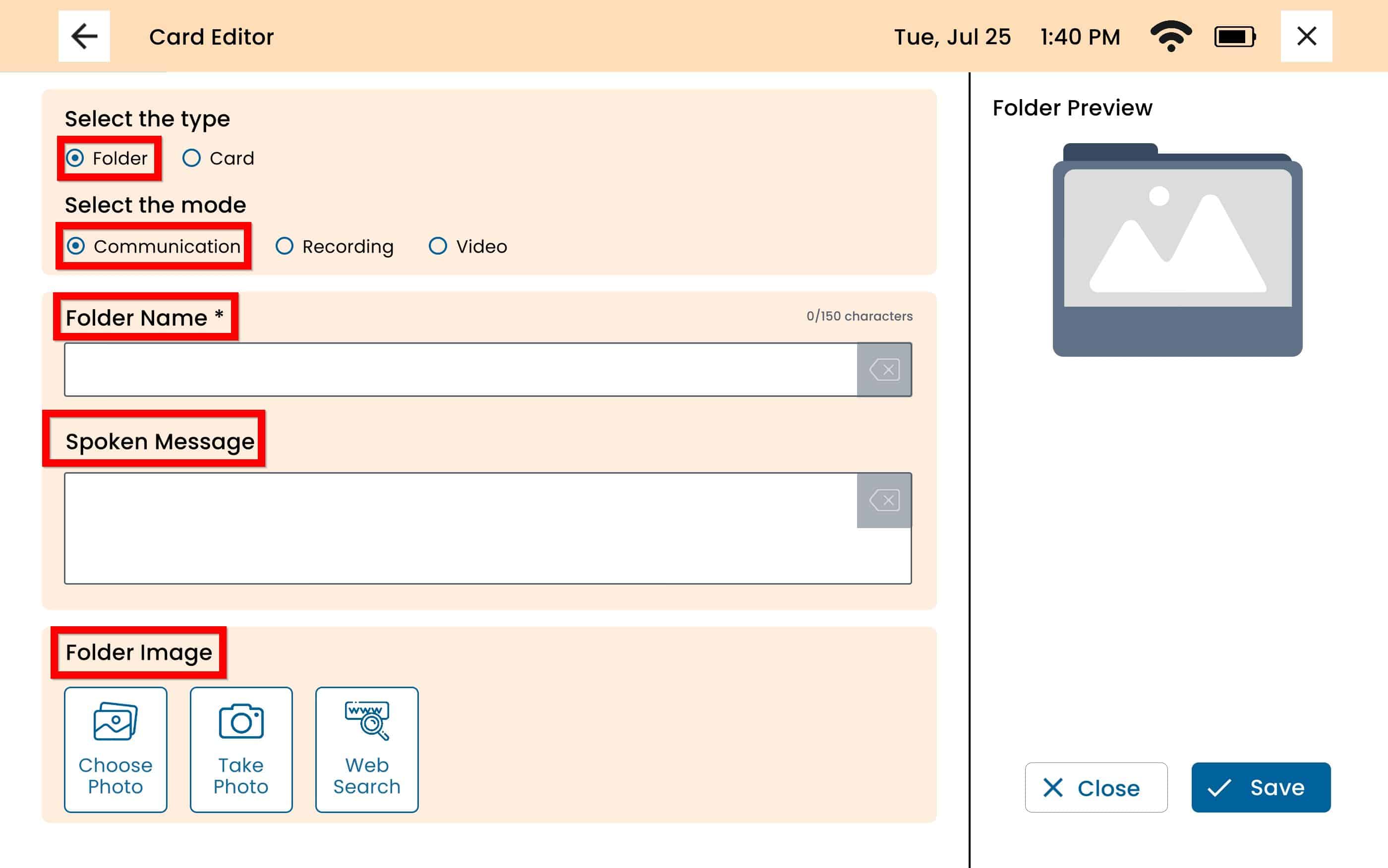
Task: Switch mode to Recording
Action: point(285,246)
